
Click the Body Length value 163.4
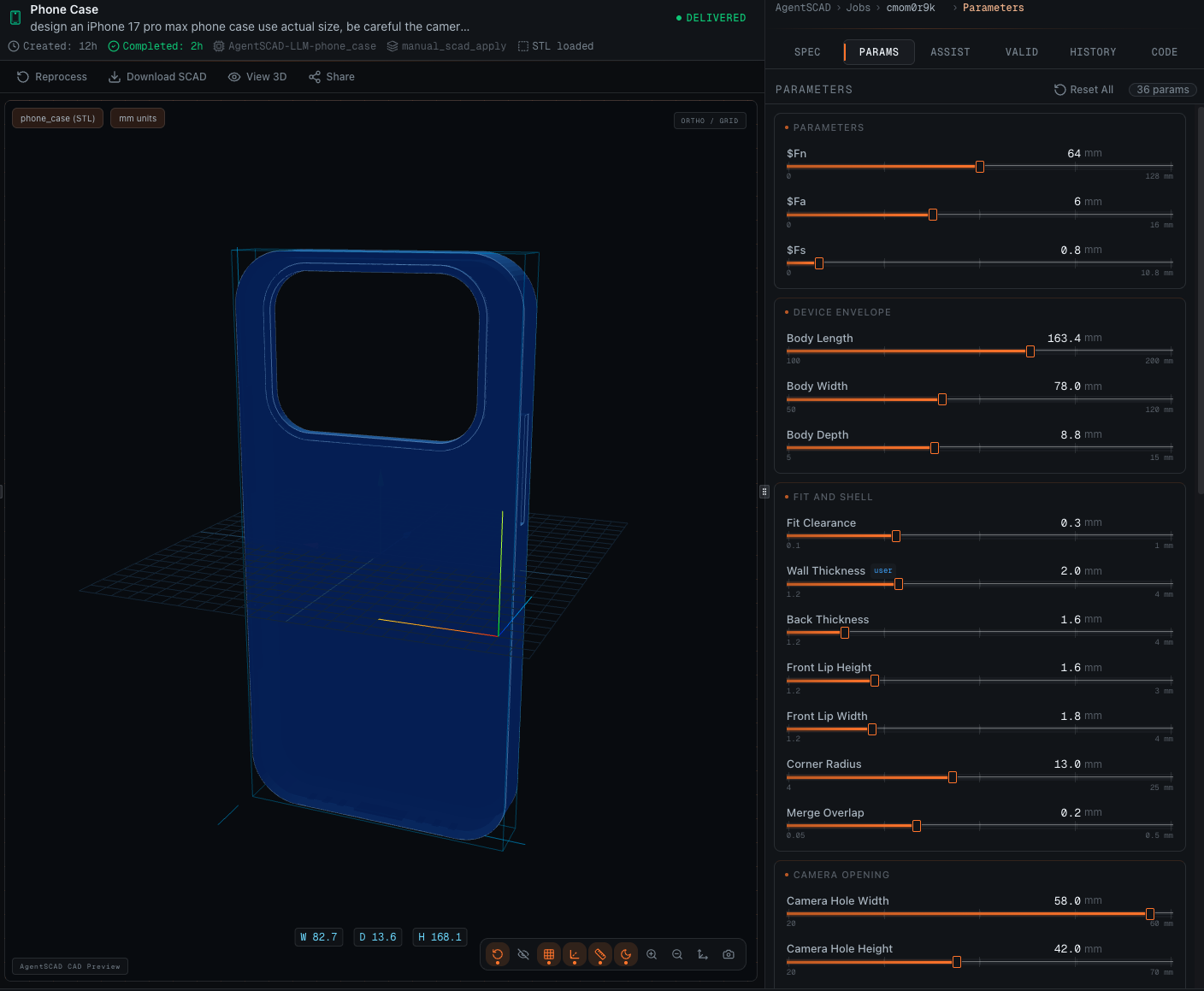coord(1064,339)
